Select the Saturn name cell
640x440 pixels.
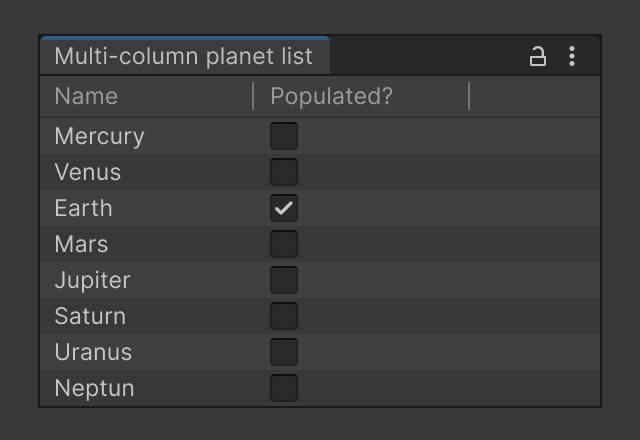147,316
